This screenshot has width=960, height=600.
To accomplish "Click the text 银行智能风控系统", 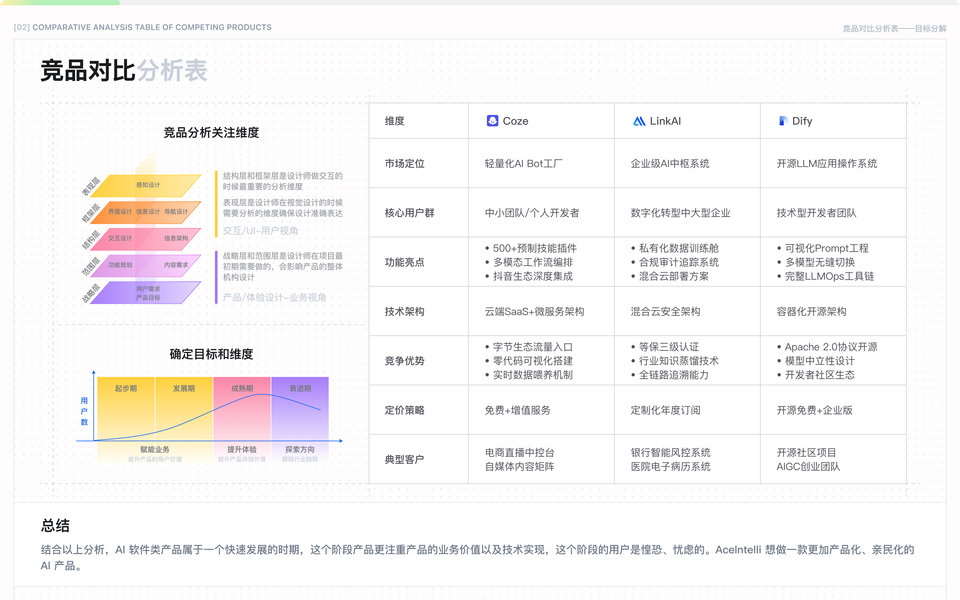I will (x=670, y=452).
